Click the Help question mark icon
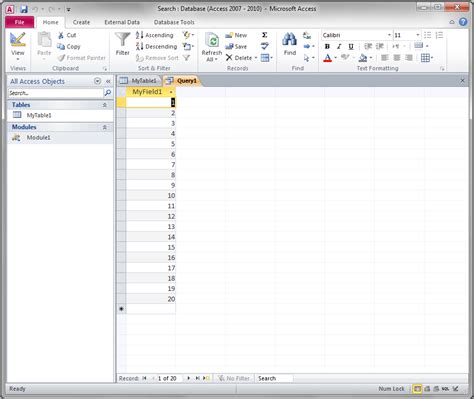 pos(463,22)
